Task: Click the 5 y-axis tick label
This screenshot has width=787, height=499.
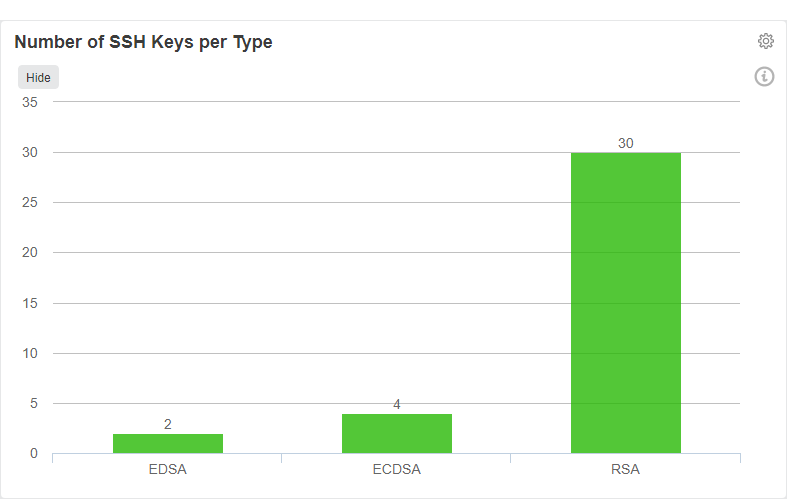Action: pyautogui.click(x=33, y=403)
